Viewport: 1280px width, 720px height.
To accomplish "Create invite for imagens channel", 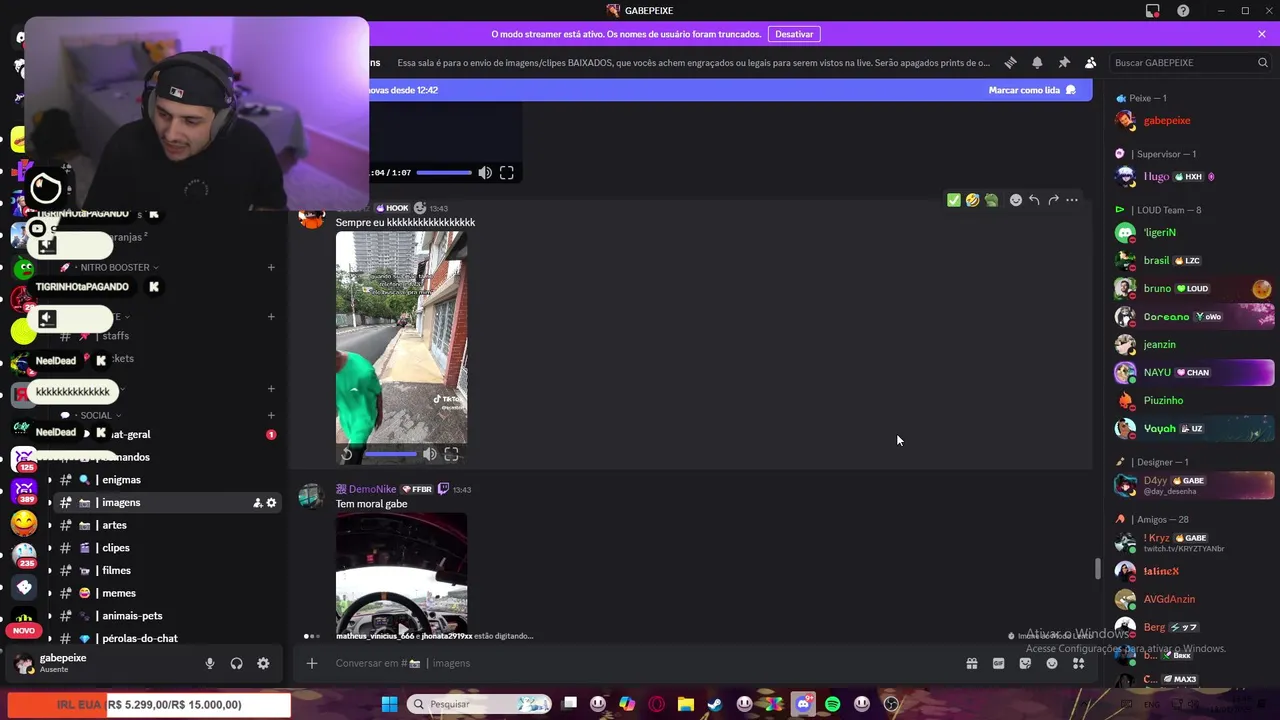I will coord(257,503).
